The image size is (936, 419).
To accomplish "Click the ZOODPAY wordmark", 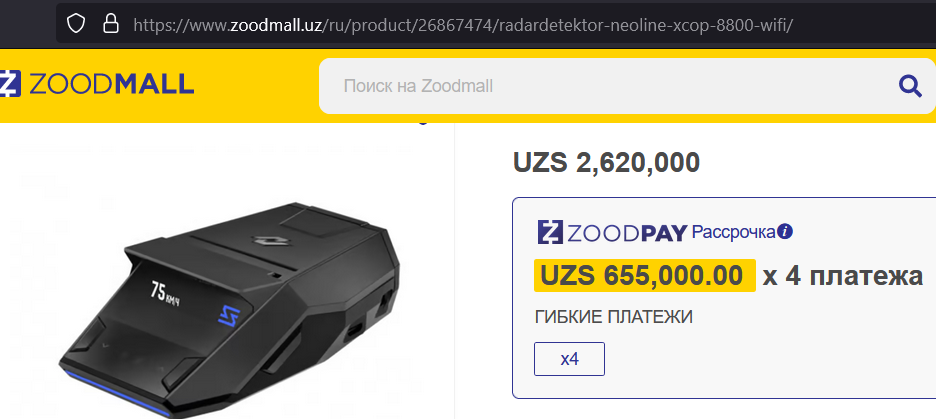I will 627,233.
